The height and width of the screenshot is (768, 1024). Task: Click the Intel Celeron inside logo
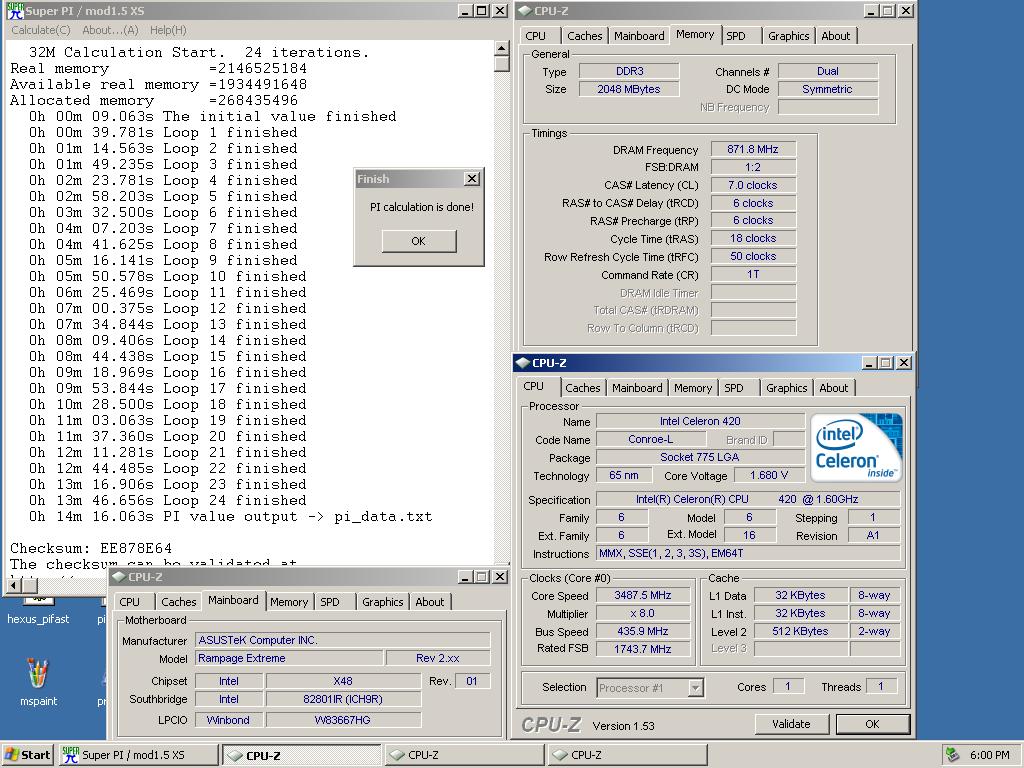857,447
